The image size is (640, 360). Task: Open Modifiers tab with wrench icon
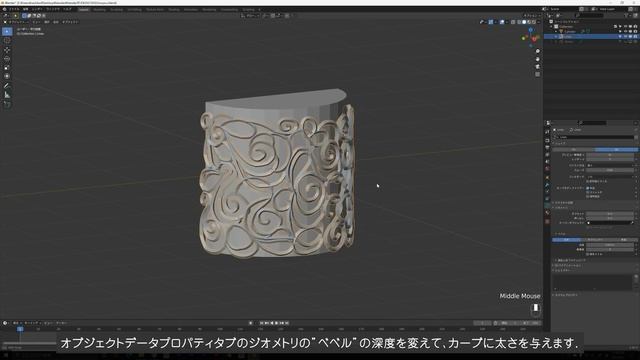[547, 185]
